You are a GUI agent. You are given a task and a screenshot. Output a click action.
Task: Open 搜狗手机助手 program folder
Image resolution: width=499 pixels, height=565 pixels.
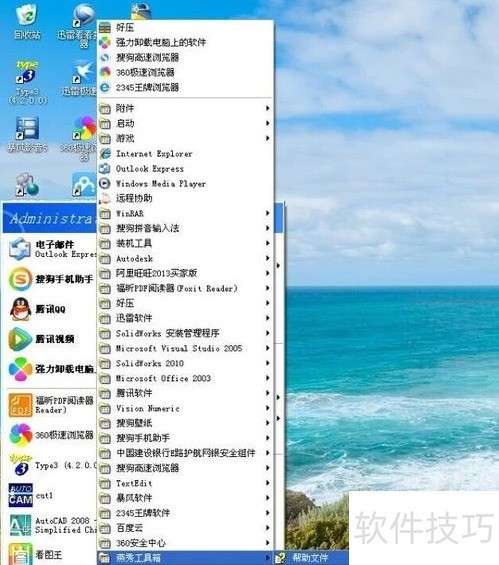(x=185, y=439)
